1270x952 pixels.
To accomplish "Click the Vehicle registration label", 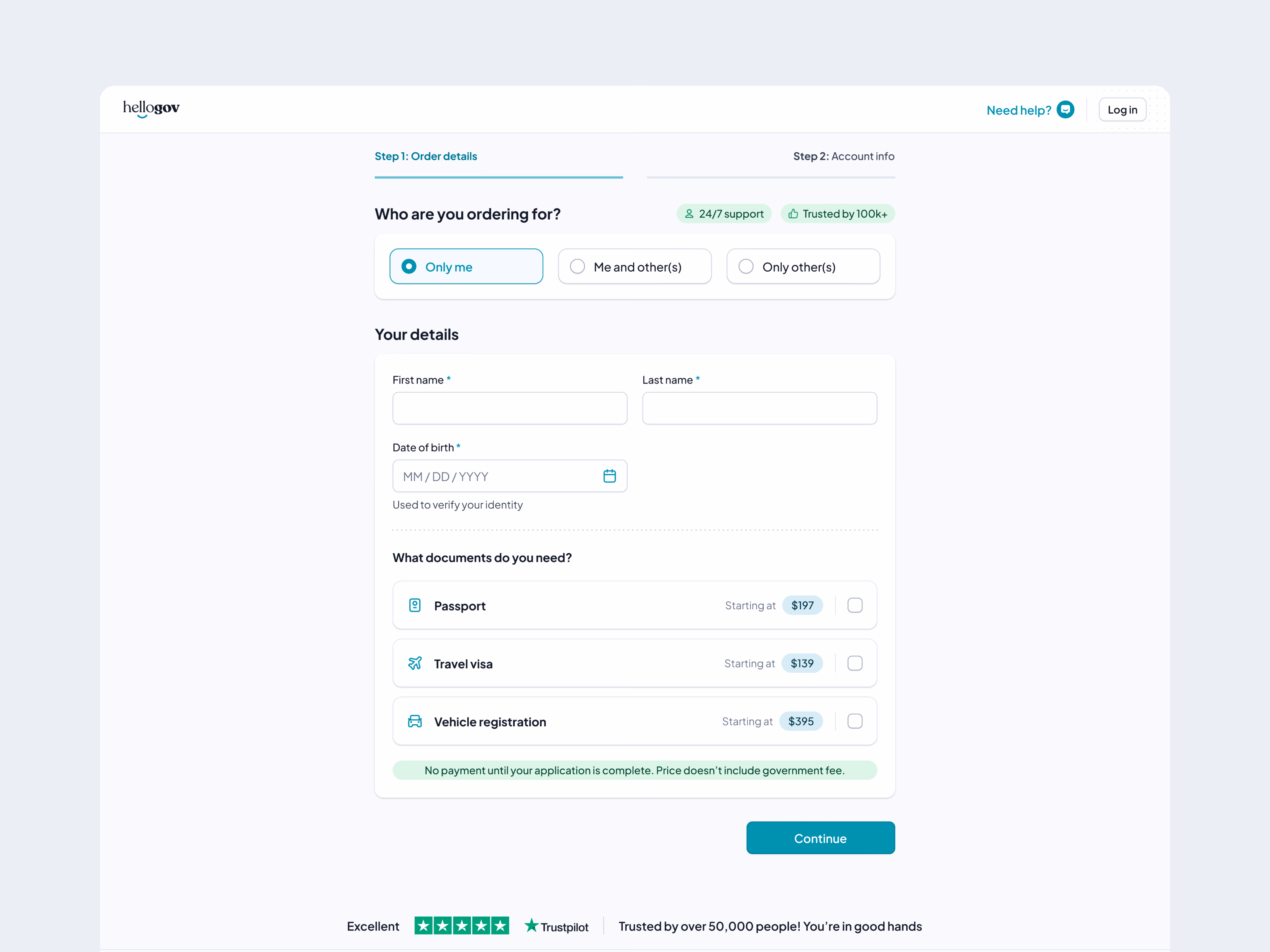I will (490, 722).
